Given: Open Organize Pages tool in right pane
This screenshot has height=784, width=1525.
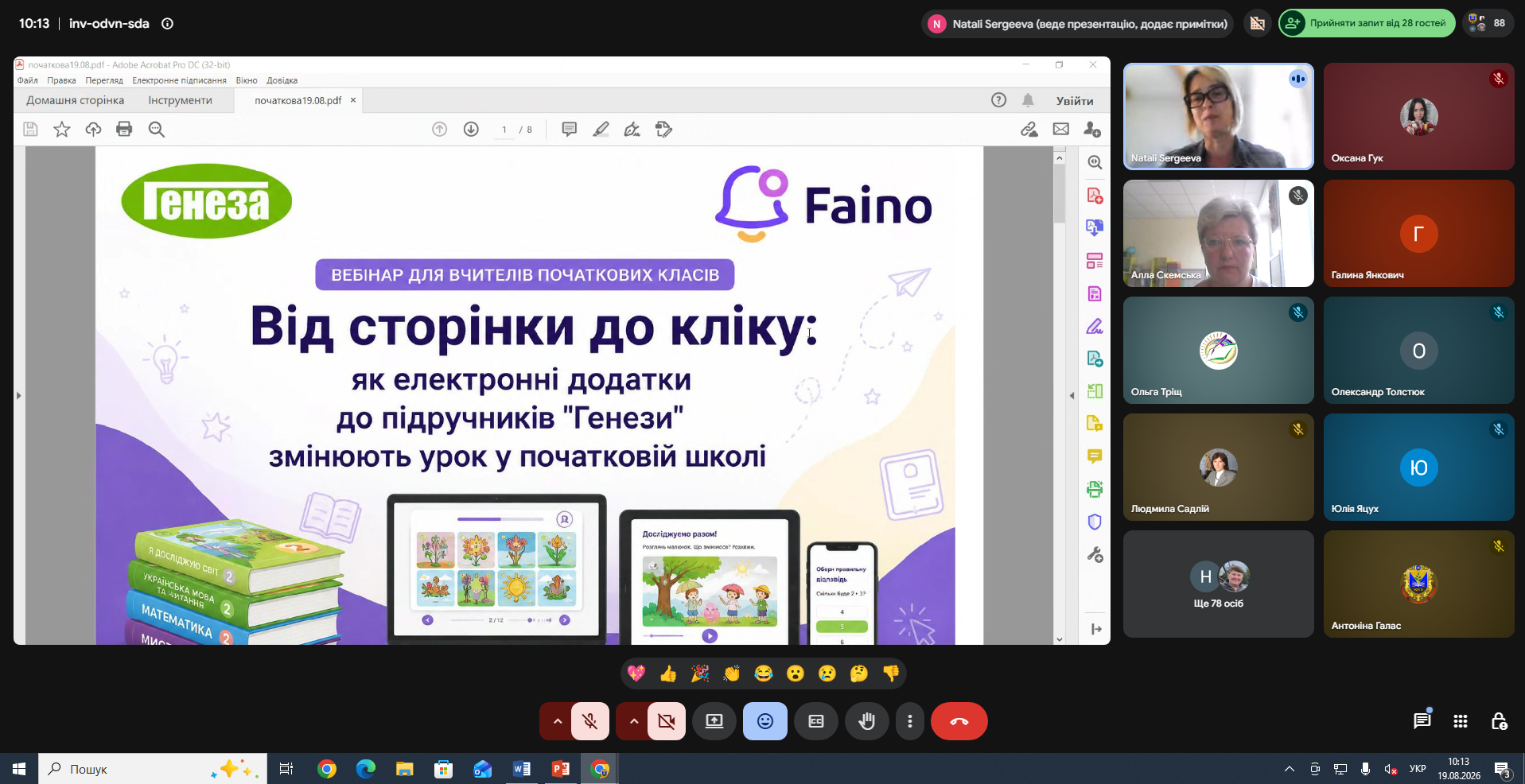Looking at the screenshot, I should (1095, 261).
